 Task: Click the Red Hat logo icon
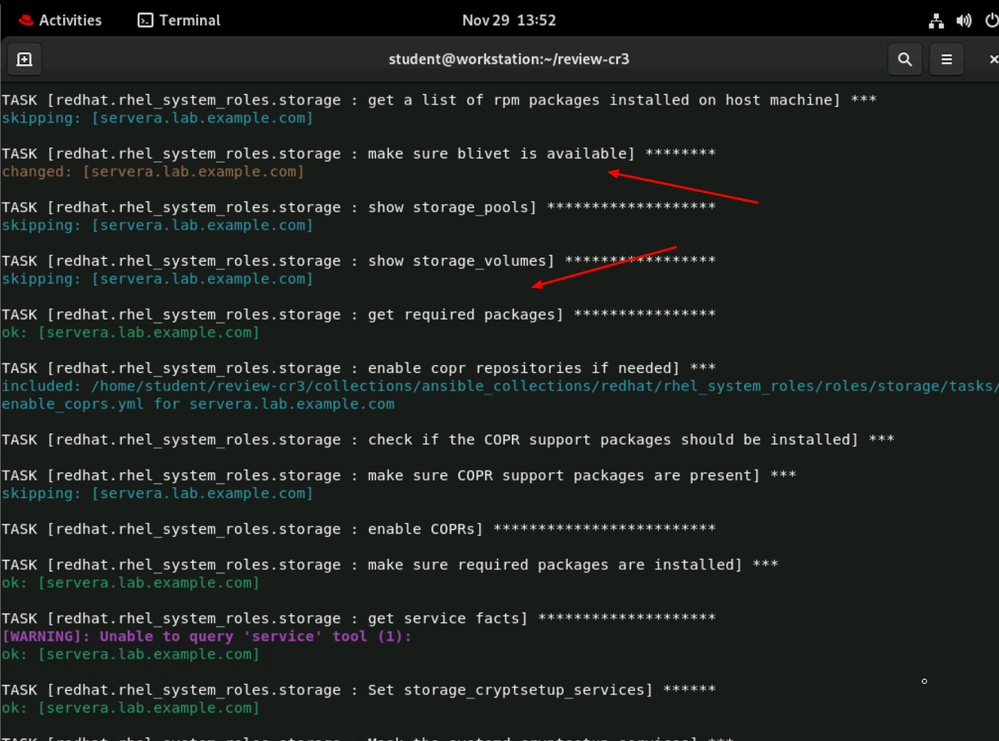tap(26, 20)
